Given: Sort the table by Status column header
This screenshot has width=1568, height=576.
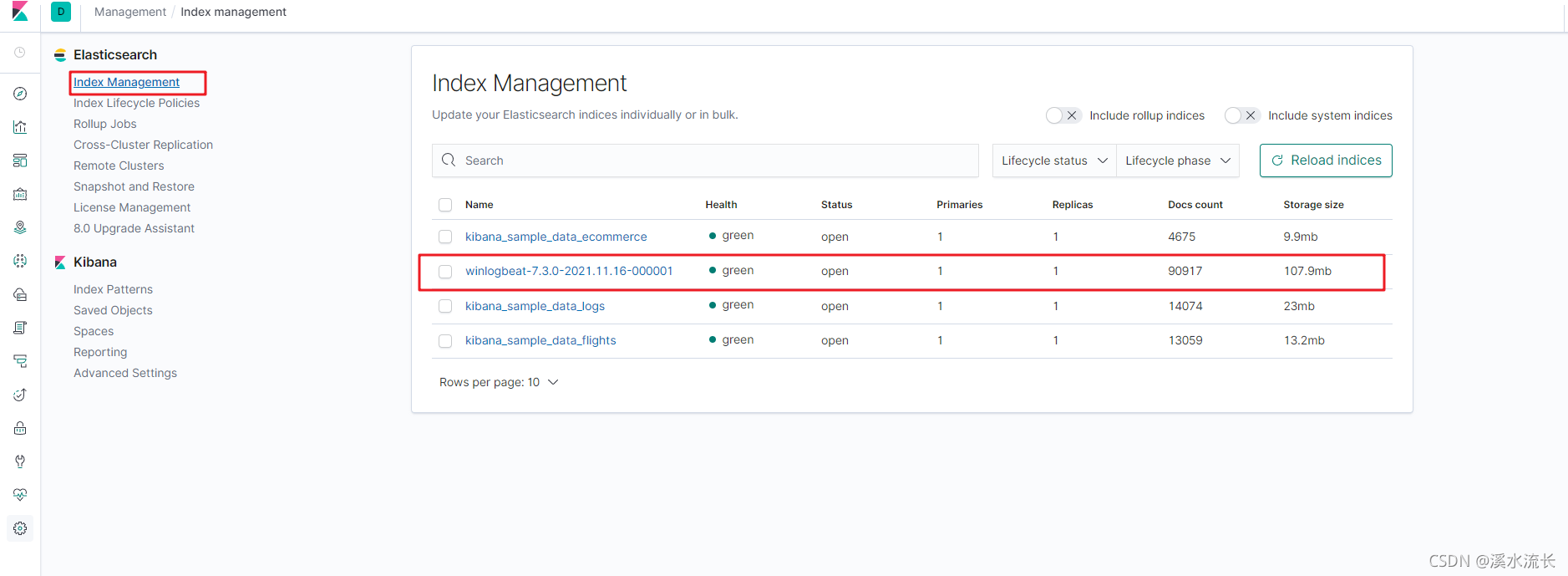Looking at the screenshot, I should pos(836,205).
